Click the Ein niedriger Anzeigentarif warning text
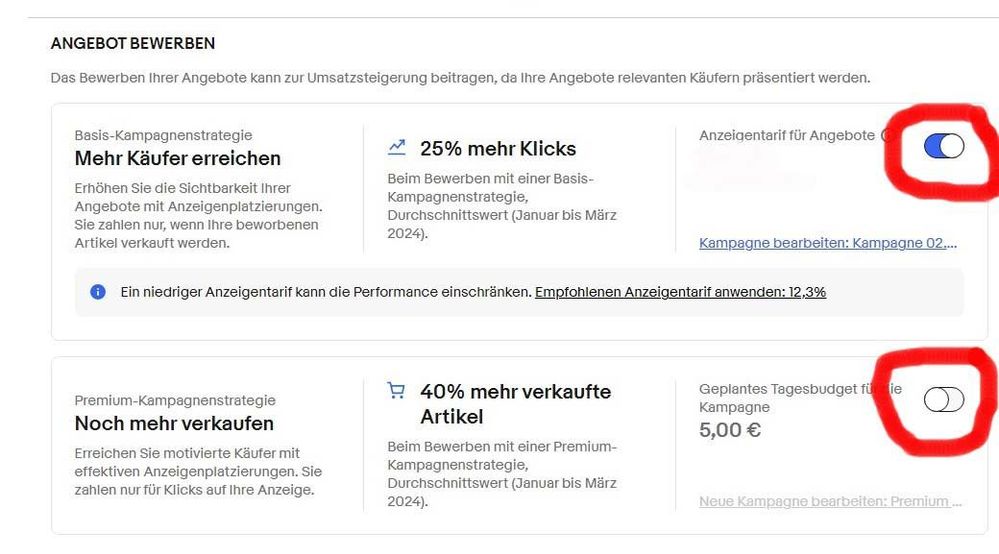Image resolution: width=999 pixels, height=554 pixels. 324,292
